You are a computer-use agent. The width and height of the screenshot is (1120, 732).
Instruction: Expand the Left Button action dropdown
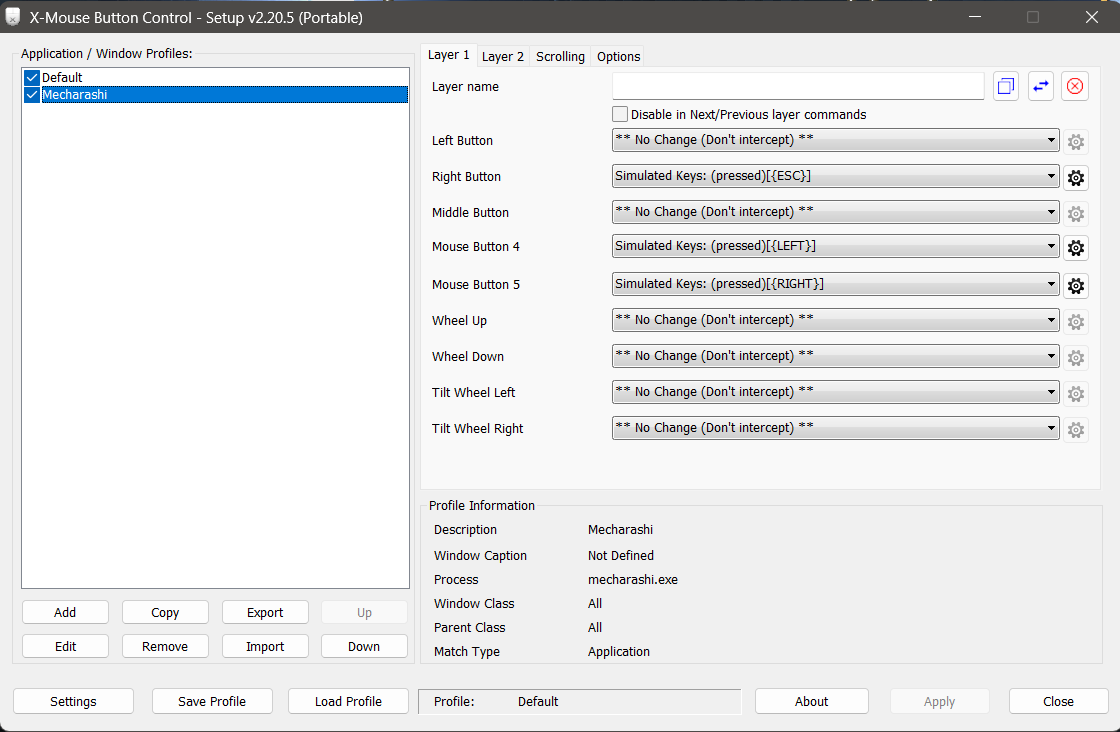point(835,141)
